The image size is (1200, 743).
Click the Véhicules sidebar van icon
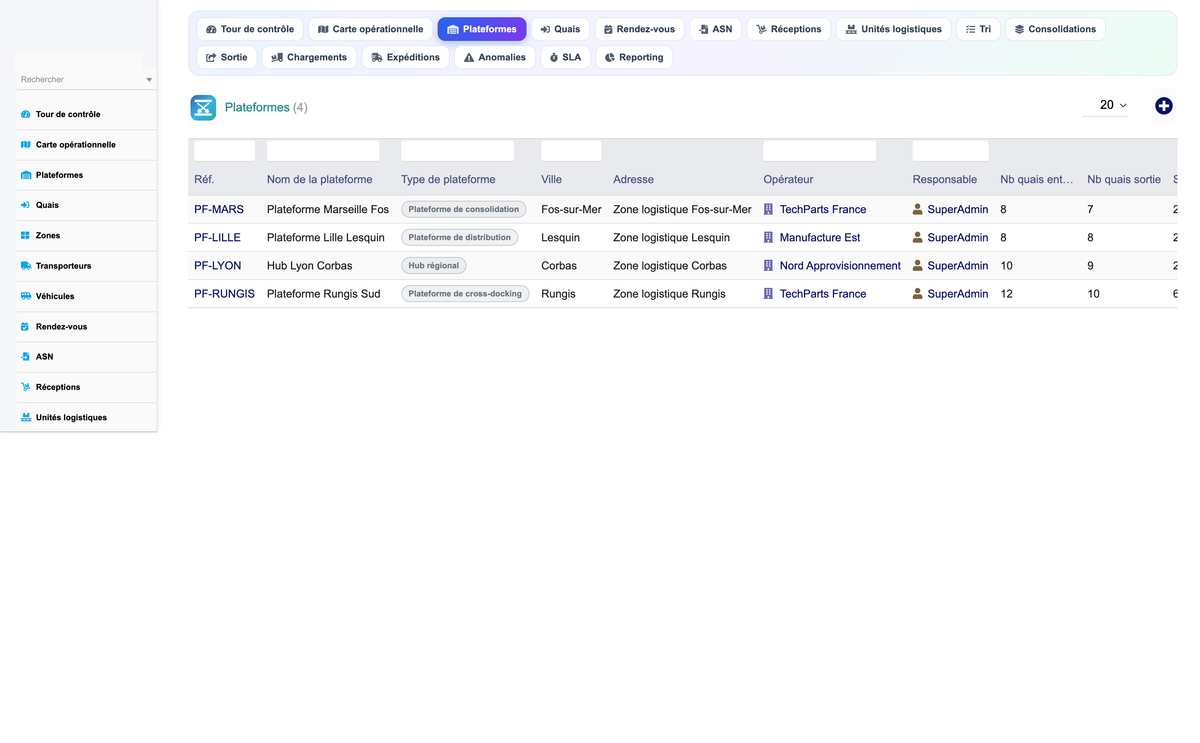tap(26, 296)
